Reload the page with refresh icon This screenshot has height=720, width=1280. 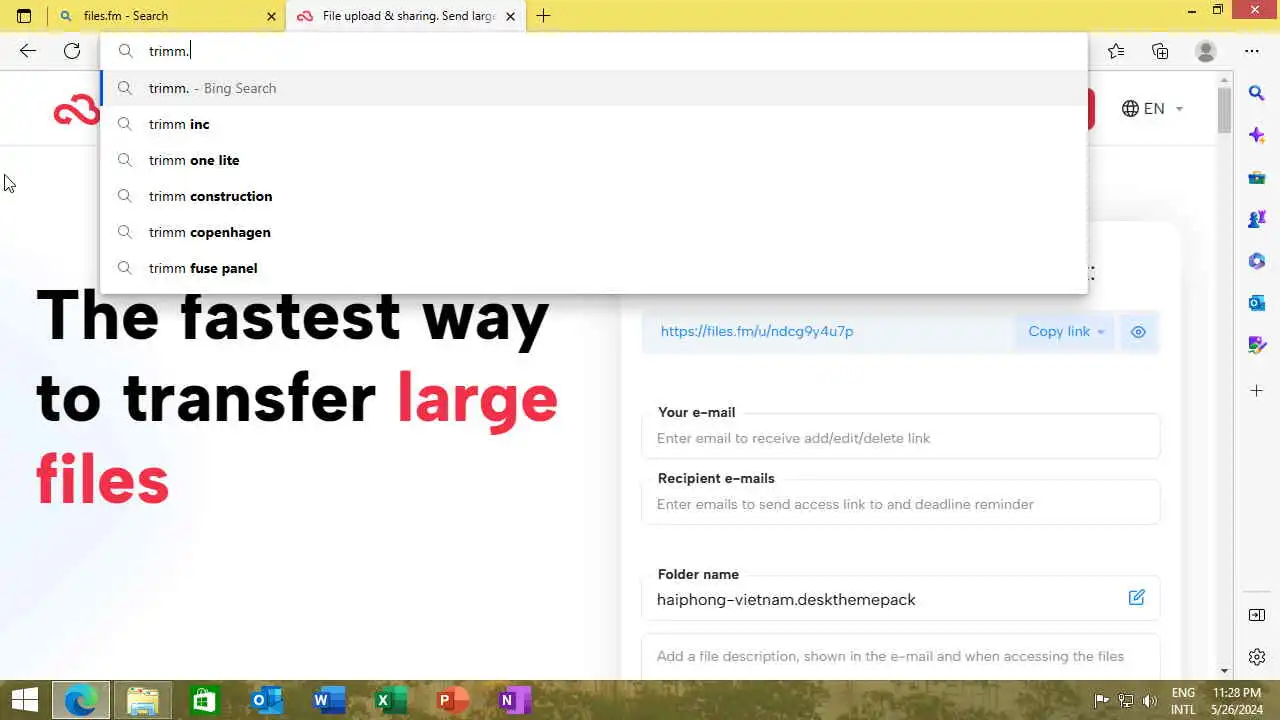point(72,51)
